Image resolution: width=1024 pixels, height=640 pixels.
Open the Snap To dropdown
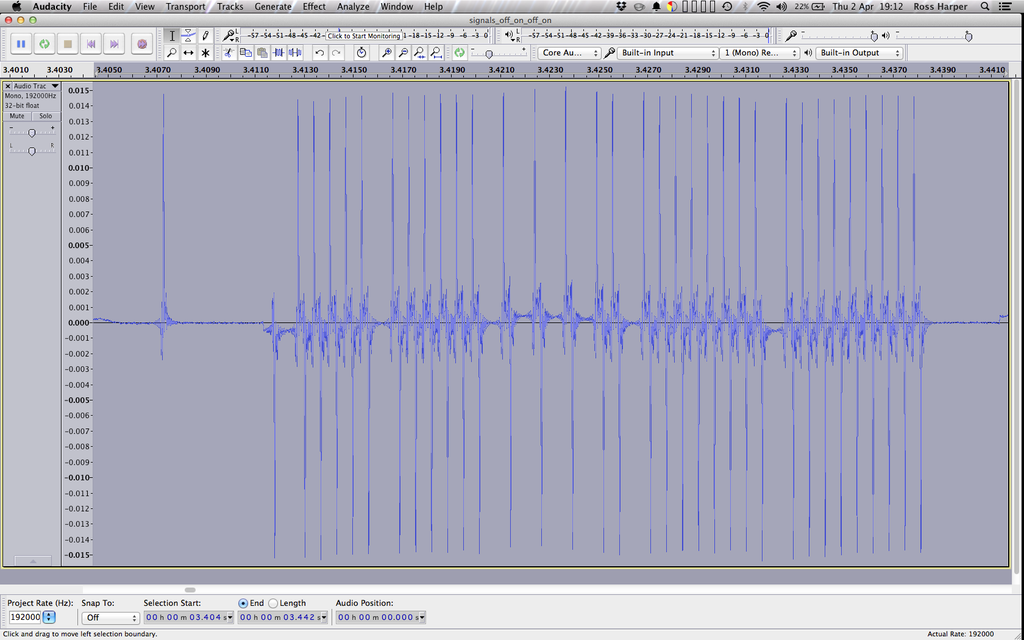pyautogui.click(x=110, y=618)
